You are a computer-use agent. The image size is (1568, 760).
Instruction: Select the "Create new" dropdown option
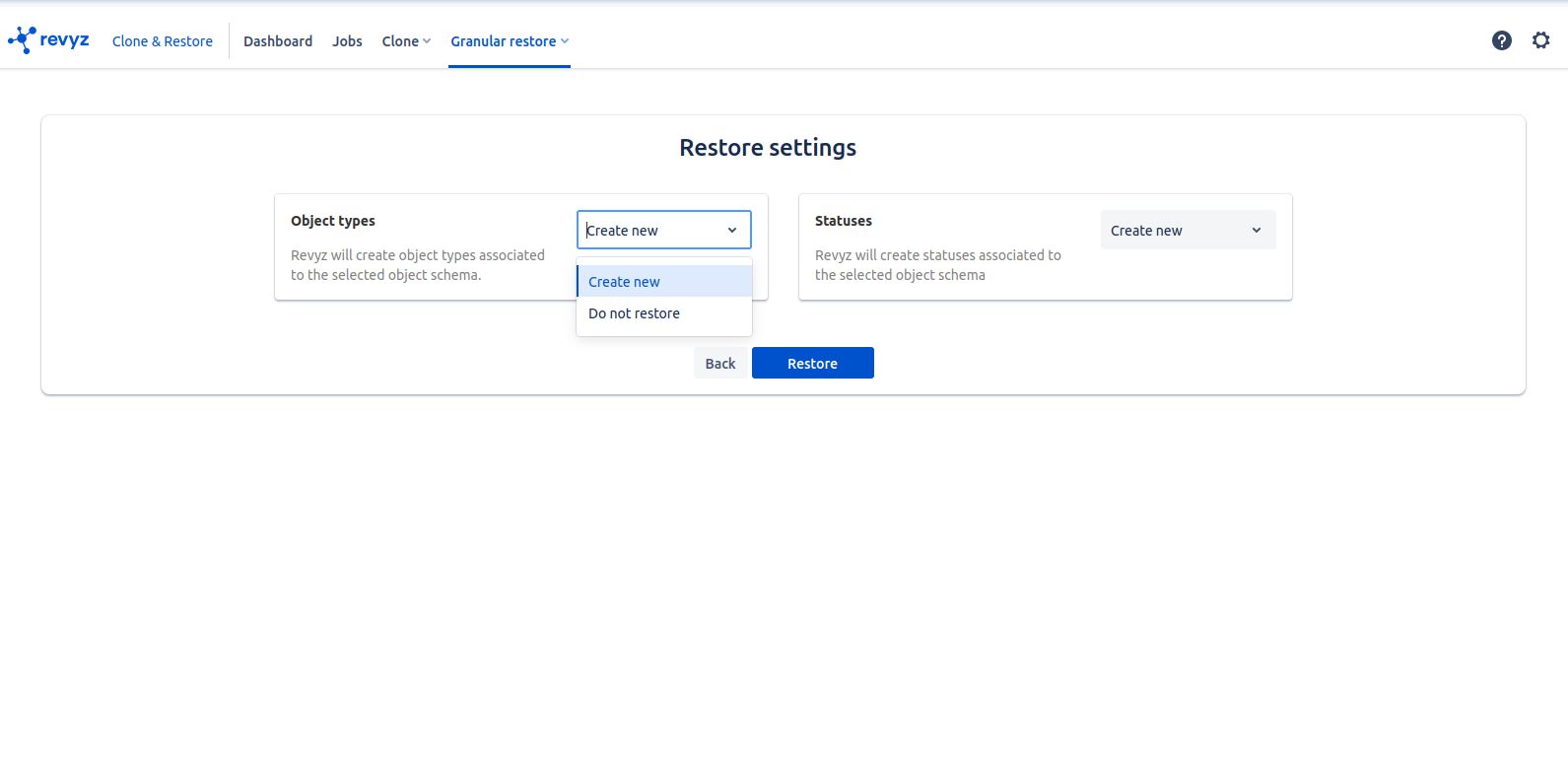tap(625, 282)
